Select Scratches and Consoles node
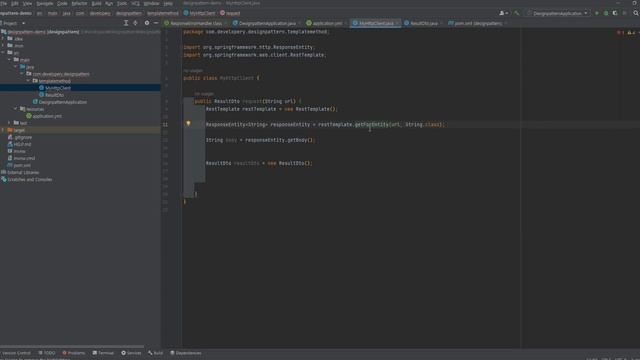640x360 pixels. [29, 180]
